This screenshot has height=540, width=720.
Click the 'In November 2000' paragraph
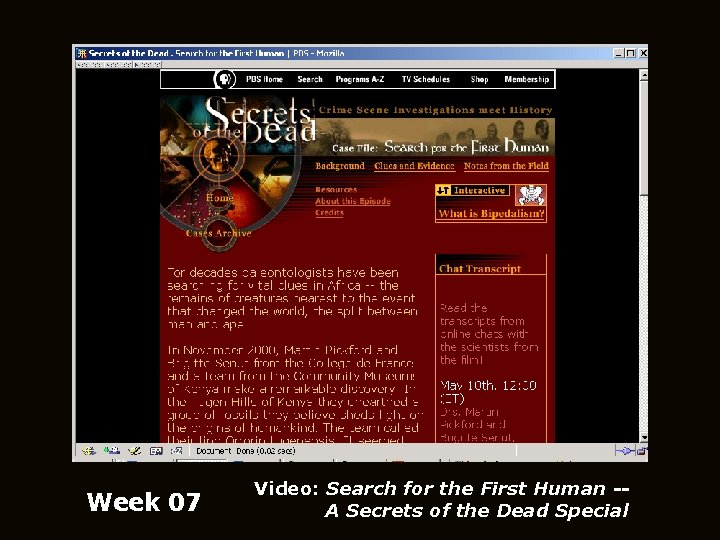pyautogui.click(x=295, y=395)
